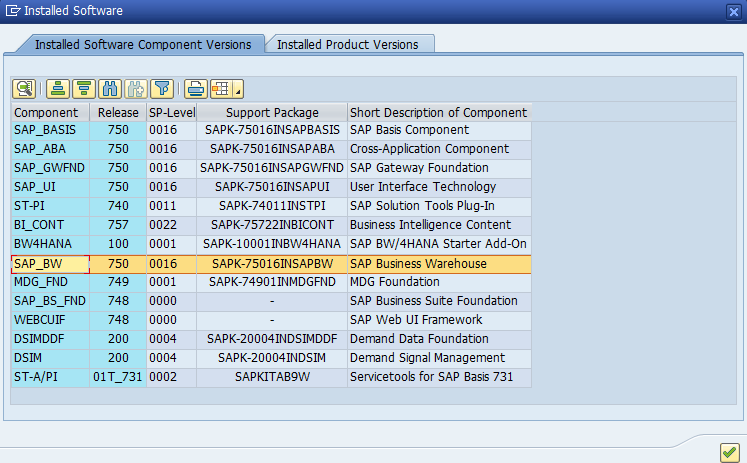Expand the layout dropdown arrow
Viewport: 747px width, 463px height.
tap(238, 89)
